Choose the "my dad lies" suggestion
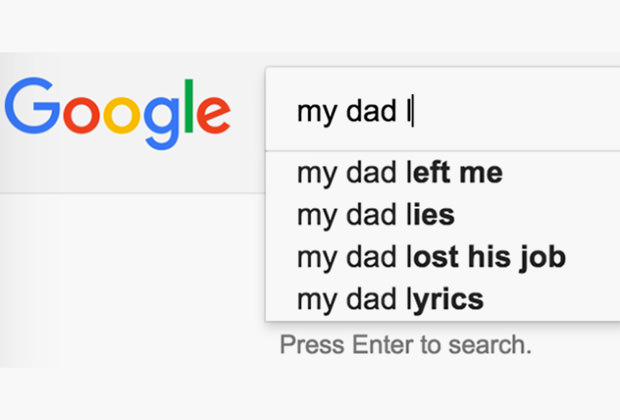This screenshot has height=420, width=620. pos(376,215)
